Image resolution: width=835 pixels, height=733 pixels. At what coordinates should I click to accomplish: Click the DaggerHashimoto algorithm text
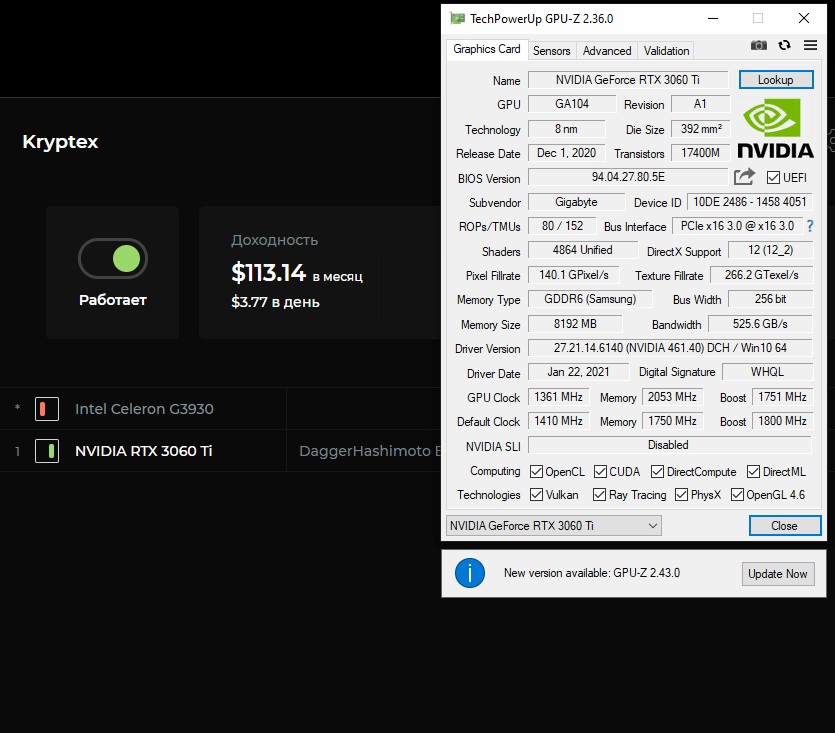[370, 451]
